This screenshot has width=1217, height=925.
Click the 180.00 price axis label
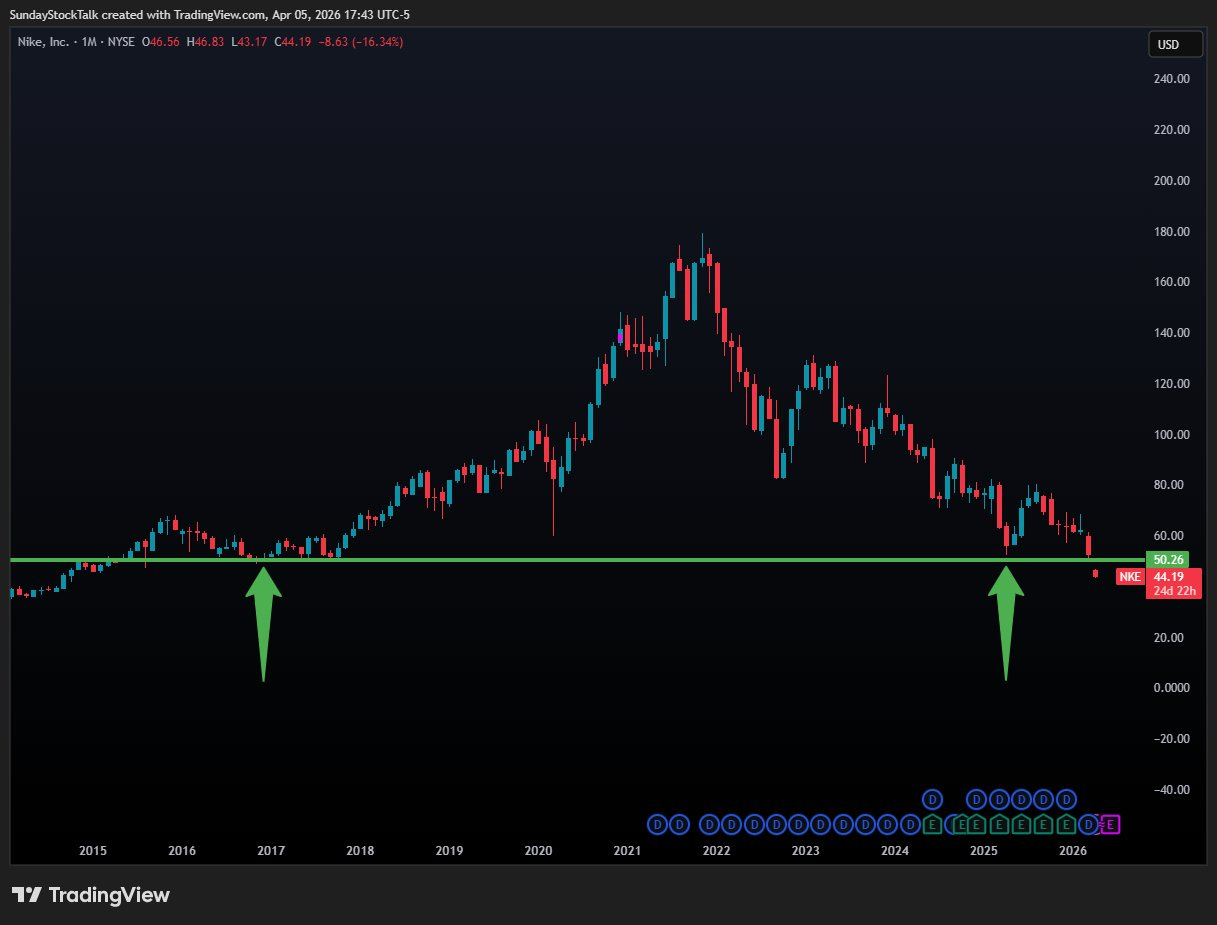[x=1170, y=232]
